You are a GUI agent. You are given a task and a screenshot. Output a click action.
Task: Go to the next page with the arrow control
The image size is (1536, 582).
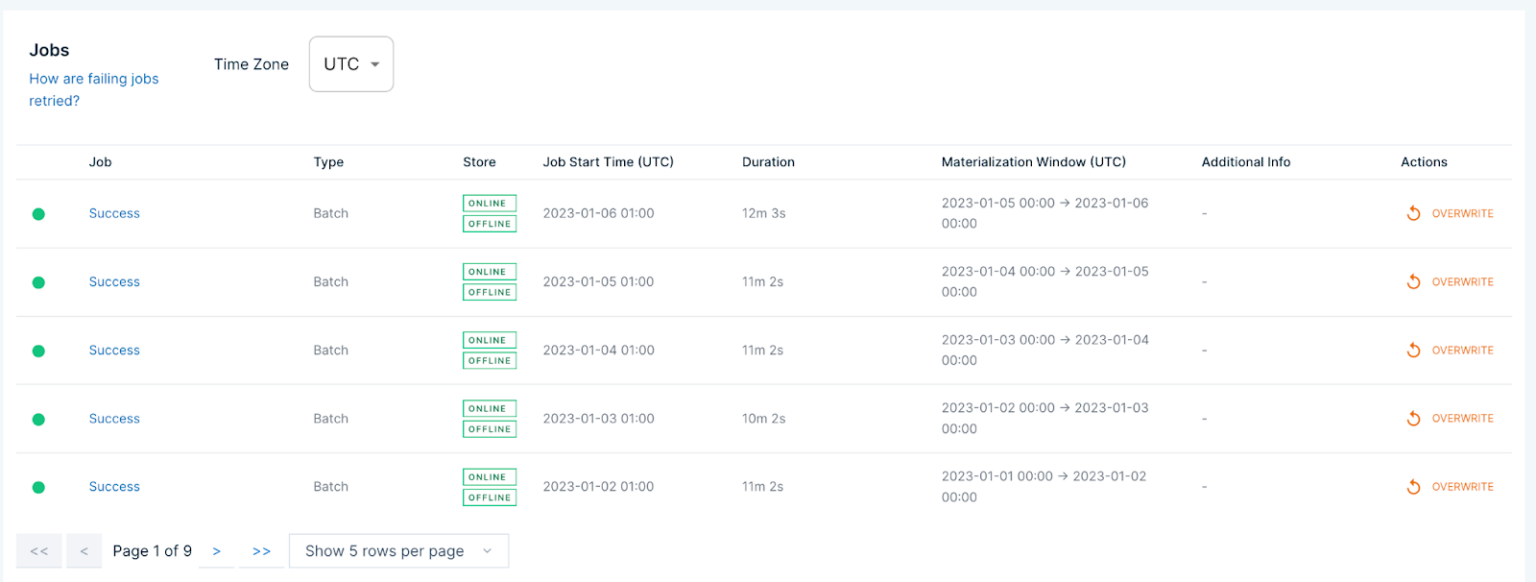(216, 550)
